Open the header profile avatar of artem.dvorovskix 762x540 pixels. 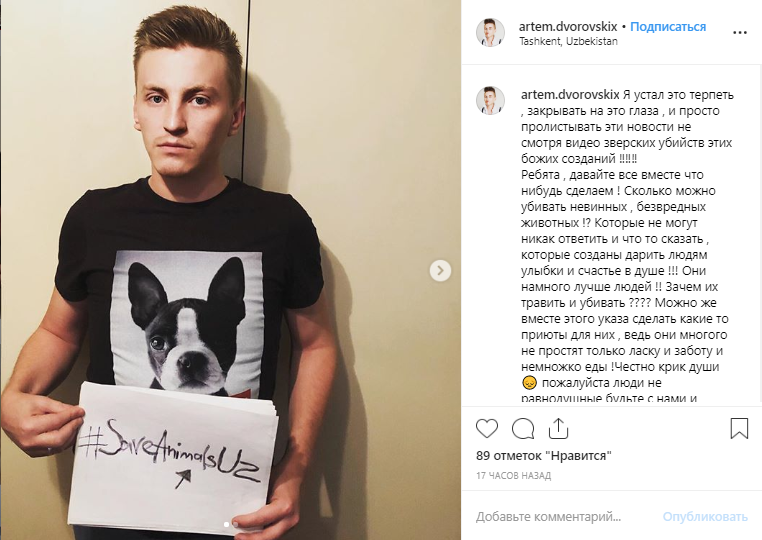(x=490, y=33)
